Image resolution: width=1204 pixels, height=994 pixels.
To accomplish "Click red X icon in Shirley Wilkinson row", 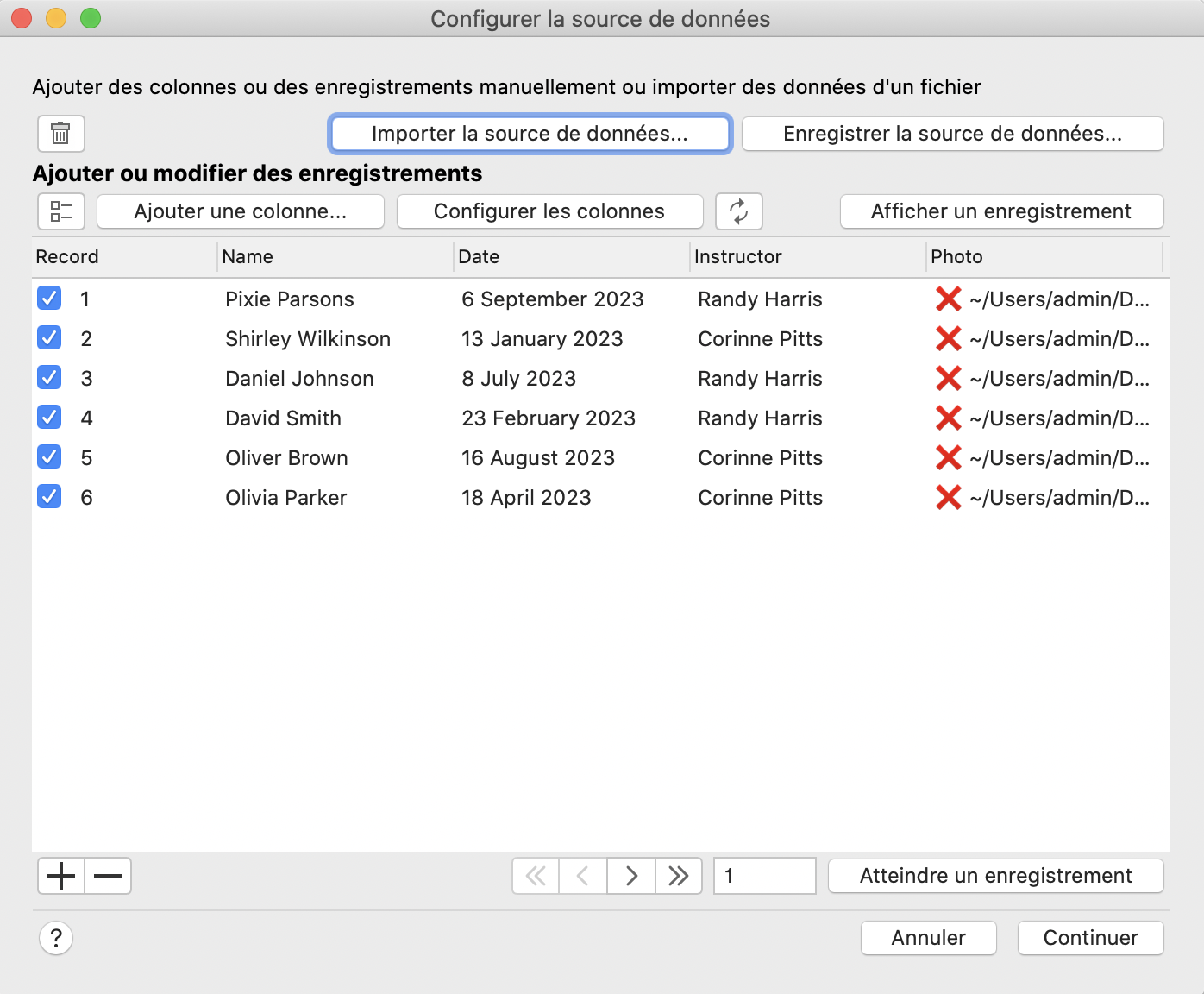I will point(949,339).
